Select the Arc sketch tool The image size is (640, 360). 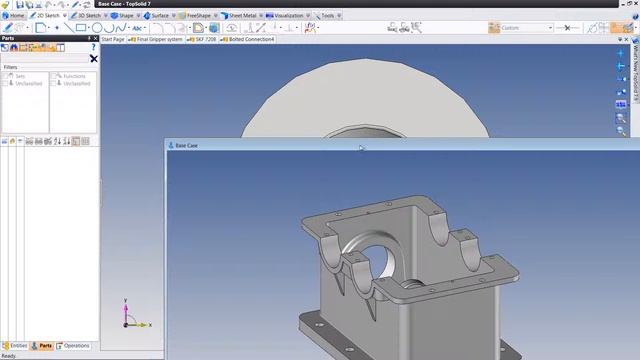(109, 28)
